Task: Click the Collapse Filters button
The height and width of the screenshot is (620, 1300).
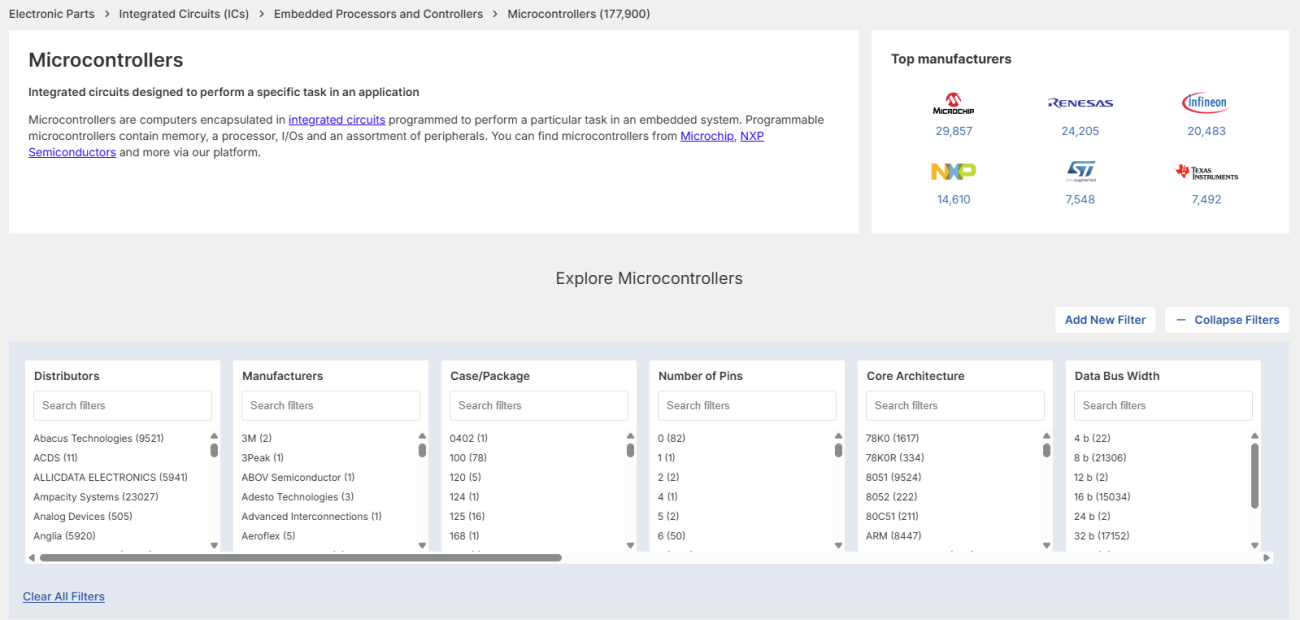Action: pos(1227,320)
